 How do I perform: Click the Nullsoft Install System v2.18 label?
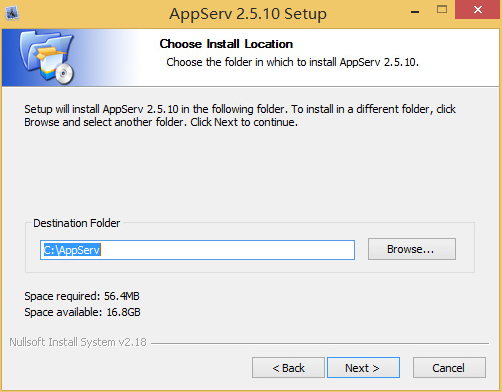pos(78,342)
